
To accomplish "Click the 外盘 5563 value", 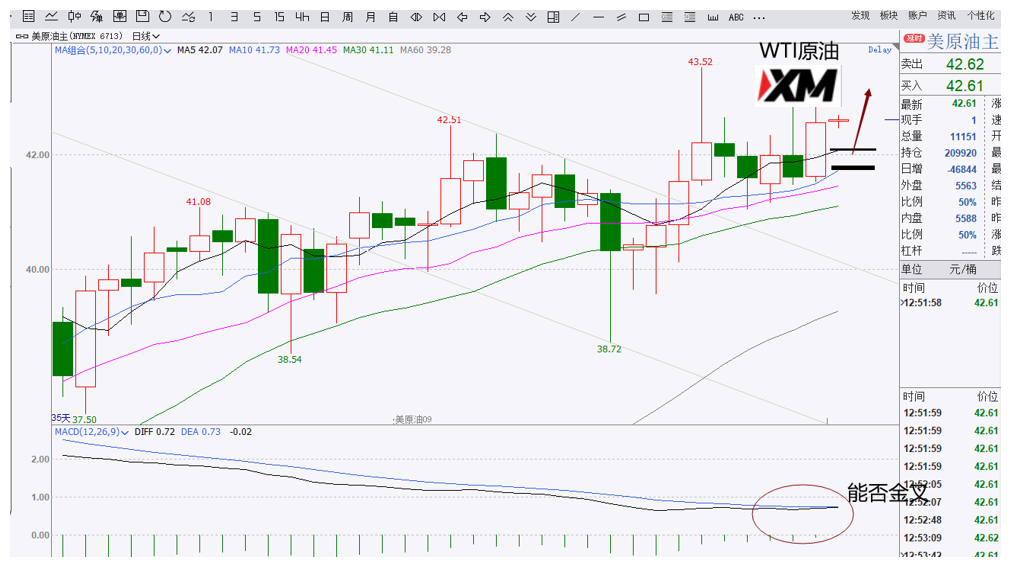I will 966,186.
